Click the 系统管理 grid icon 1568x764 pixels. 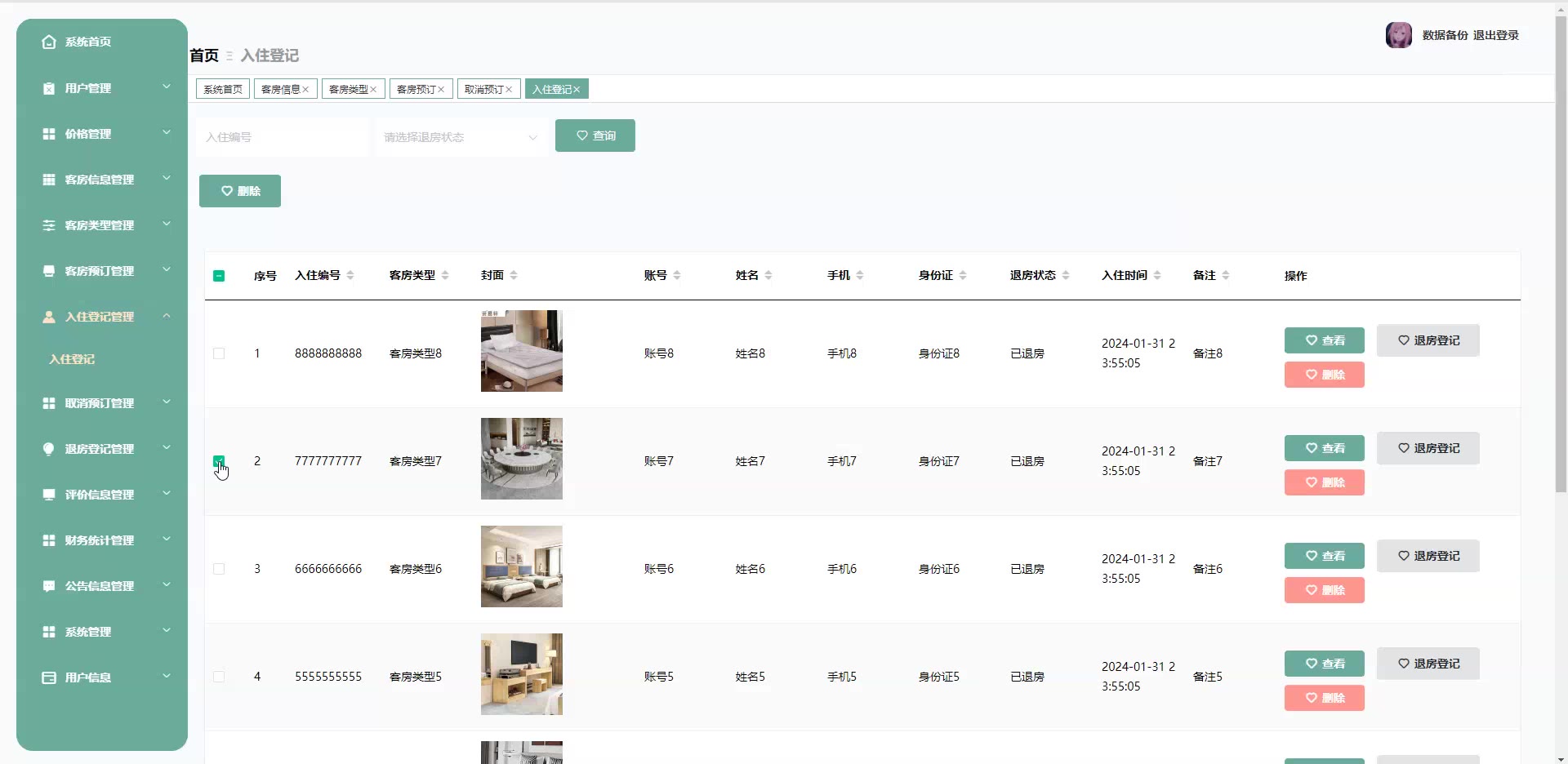coord(49,632)
